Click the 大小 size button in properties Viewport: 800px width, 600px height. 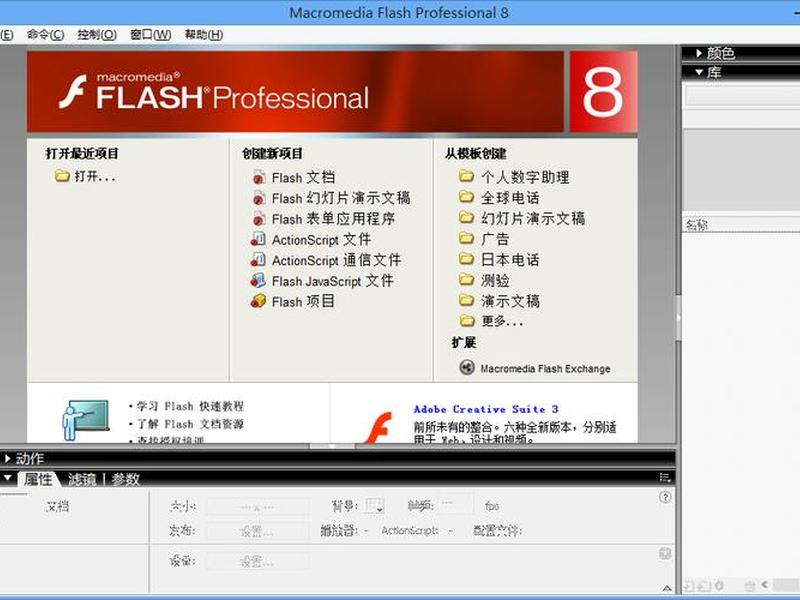coord(257,507)
